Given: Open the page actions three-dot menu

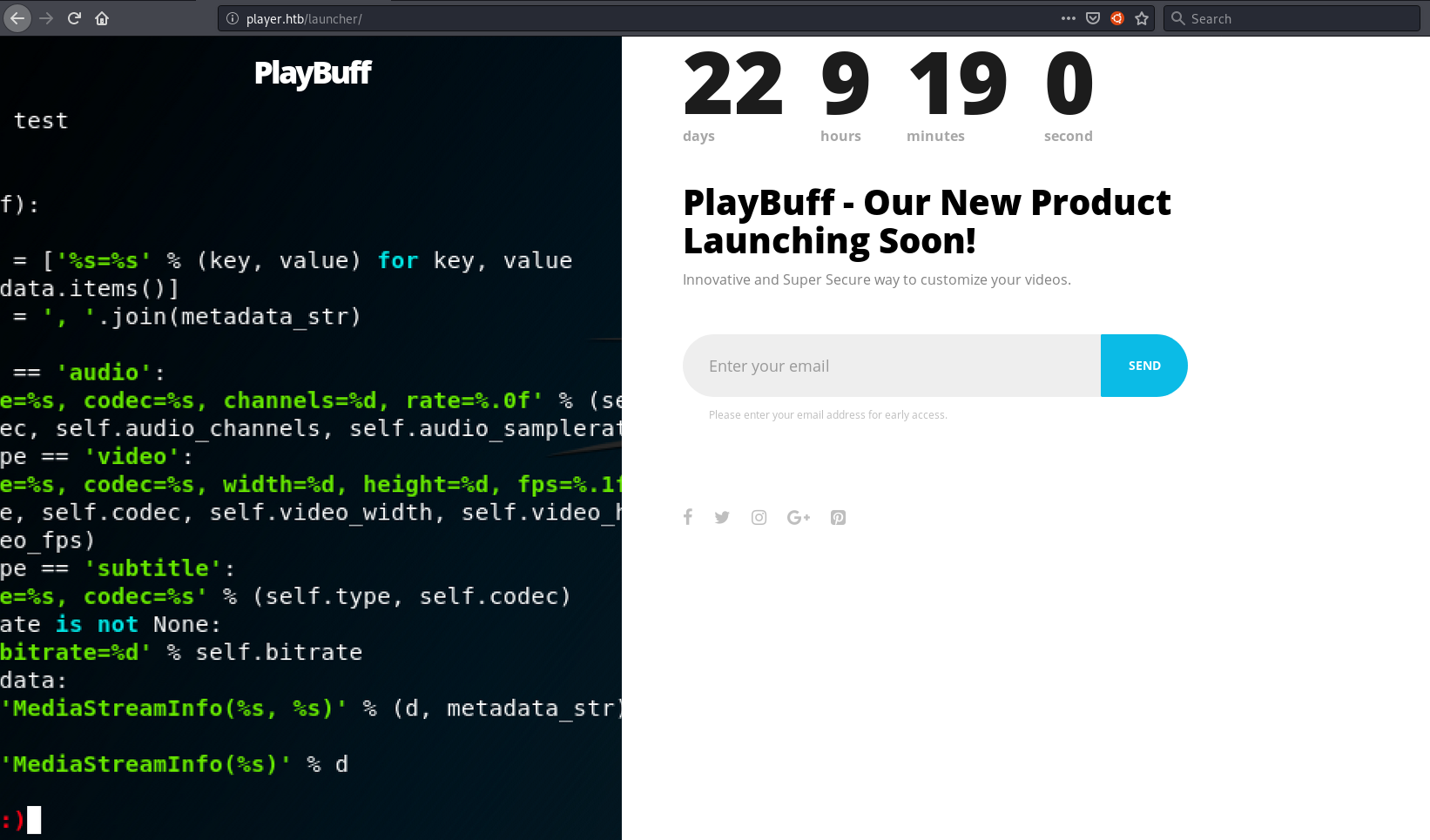Looking at the screenshot, I should [1069, 18].
